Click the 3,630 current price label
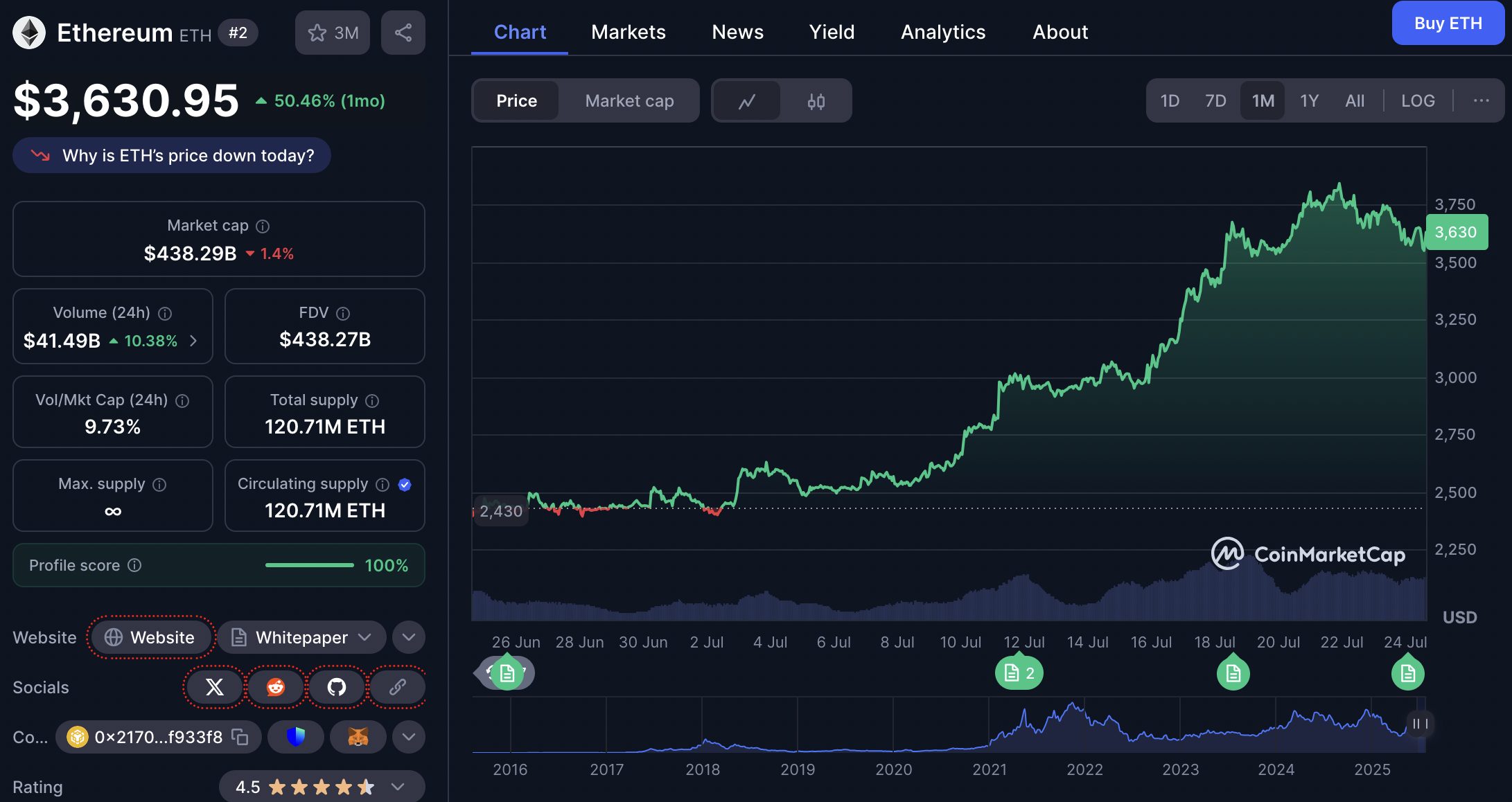The image size is (1512, 802). [1456, 232]
